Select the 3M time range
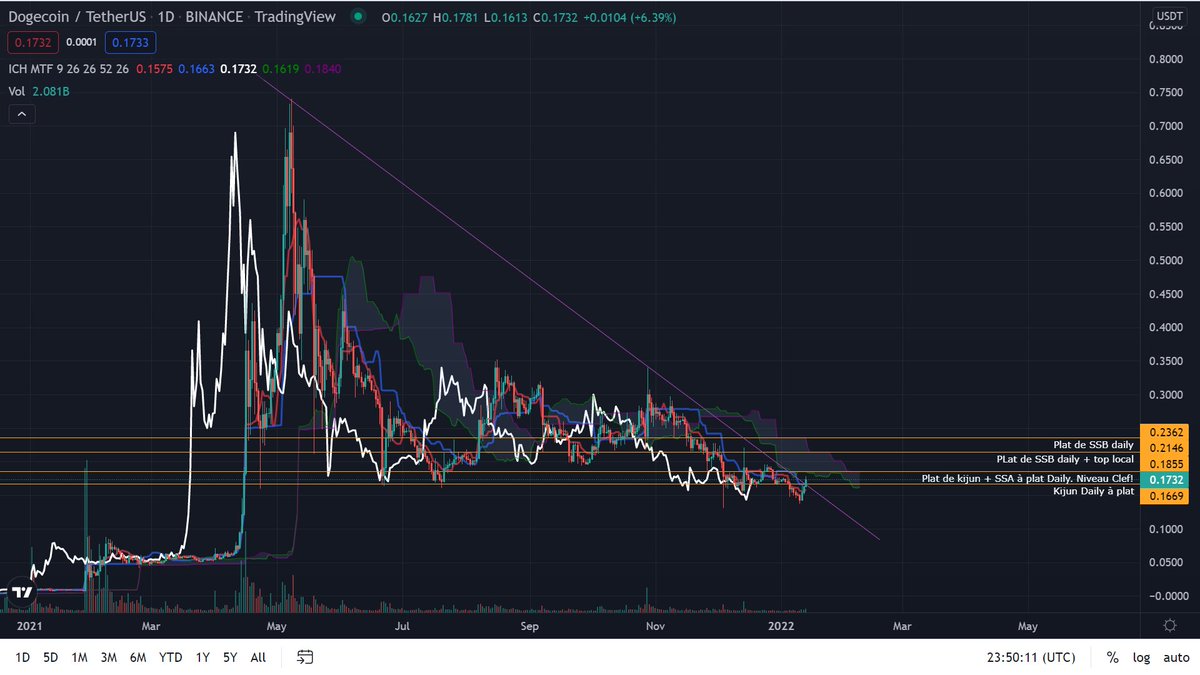The width and height of the screenshot is (1200, 675). [x=110, y=657]
